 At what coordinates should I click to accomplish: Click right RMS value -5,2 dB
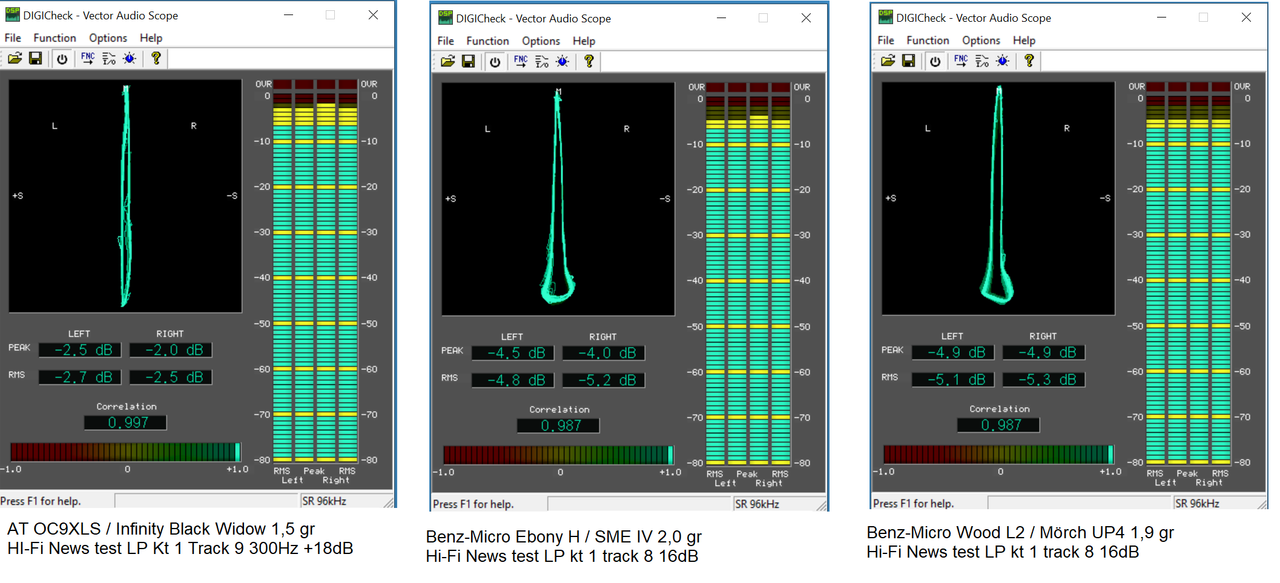(x=603, y=380)
